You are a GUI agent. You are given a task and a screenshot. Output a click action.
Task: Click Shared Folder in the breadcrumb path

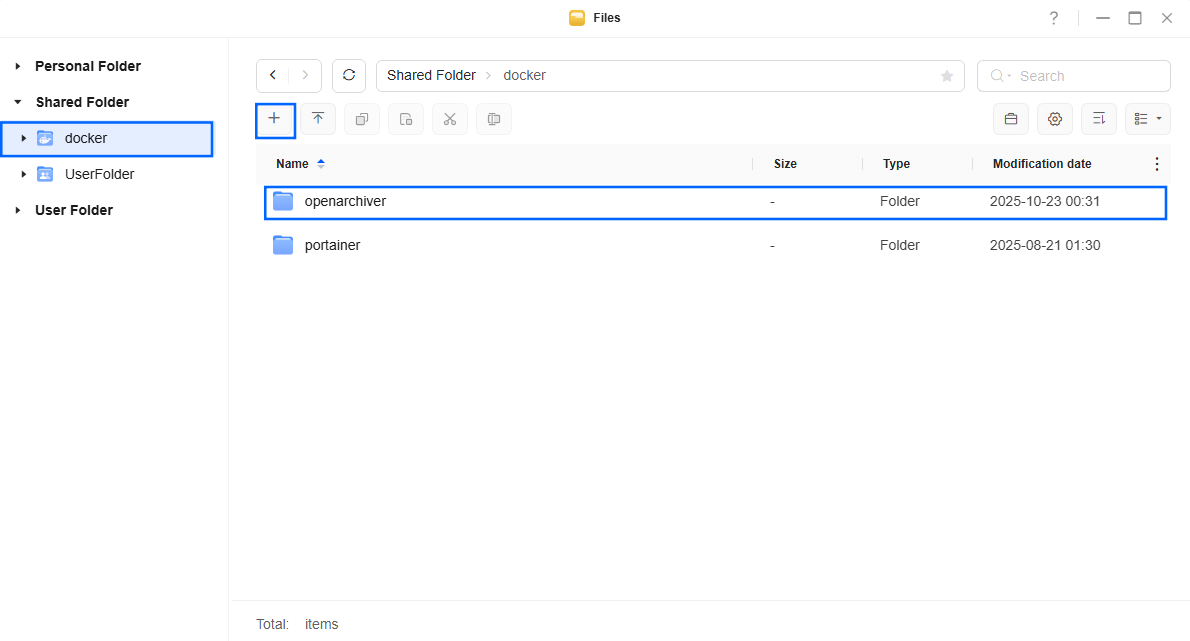(x=431, y=76)
